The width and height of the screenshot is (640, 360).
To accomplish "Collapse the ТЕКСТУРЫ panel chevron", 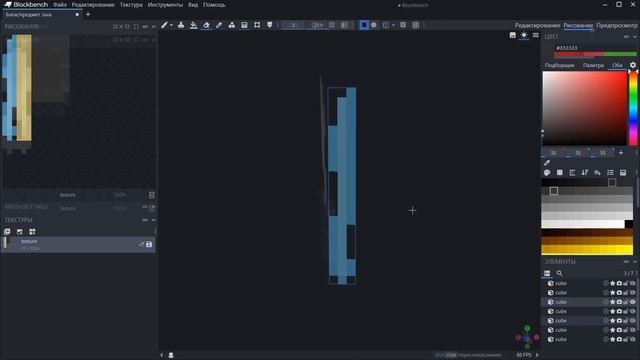I will 153,220.
